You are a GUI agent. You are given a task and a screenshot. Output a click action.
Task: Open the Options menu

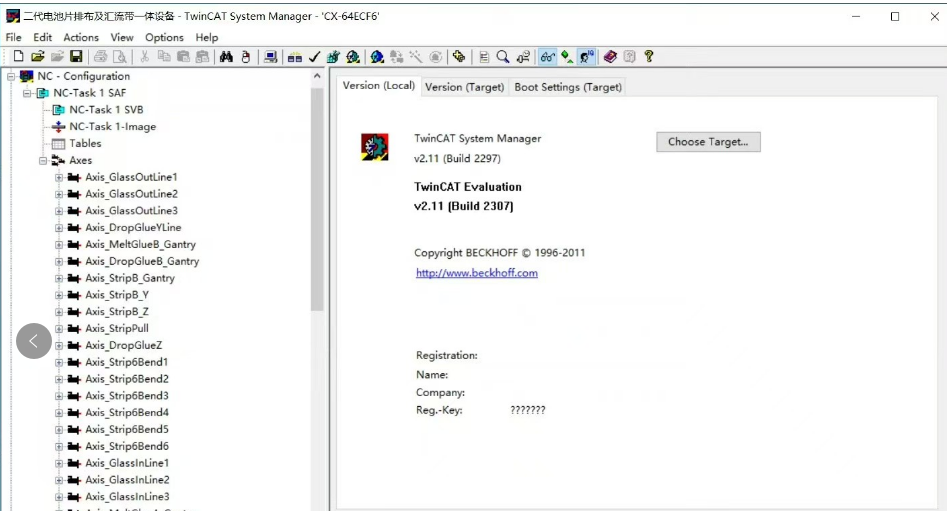tap(164, 37)
